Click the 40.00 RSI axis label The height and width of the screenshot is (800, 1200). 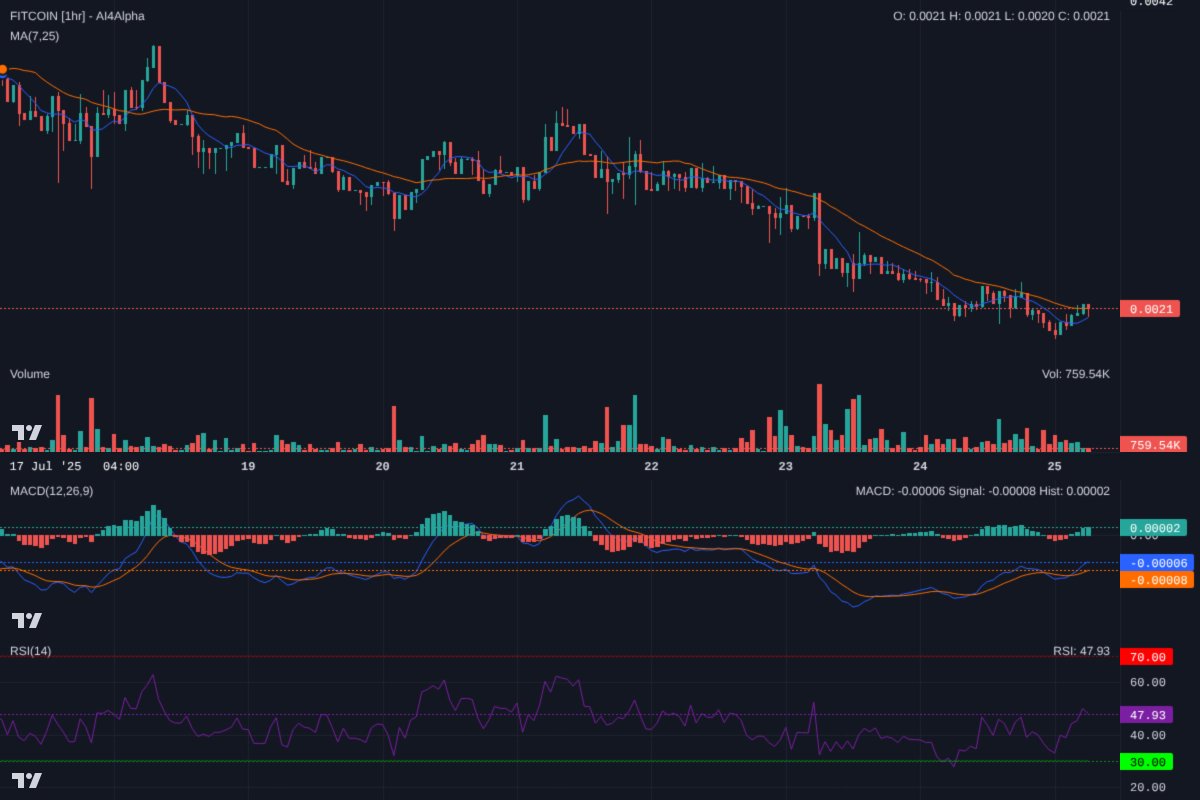[x=1147, y=735]
